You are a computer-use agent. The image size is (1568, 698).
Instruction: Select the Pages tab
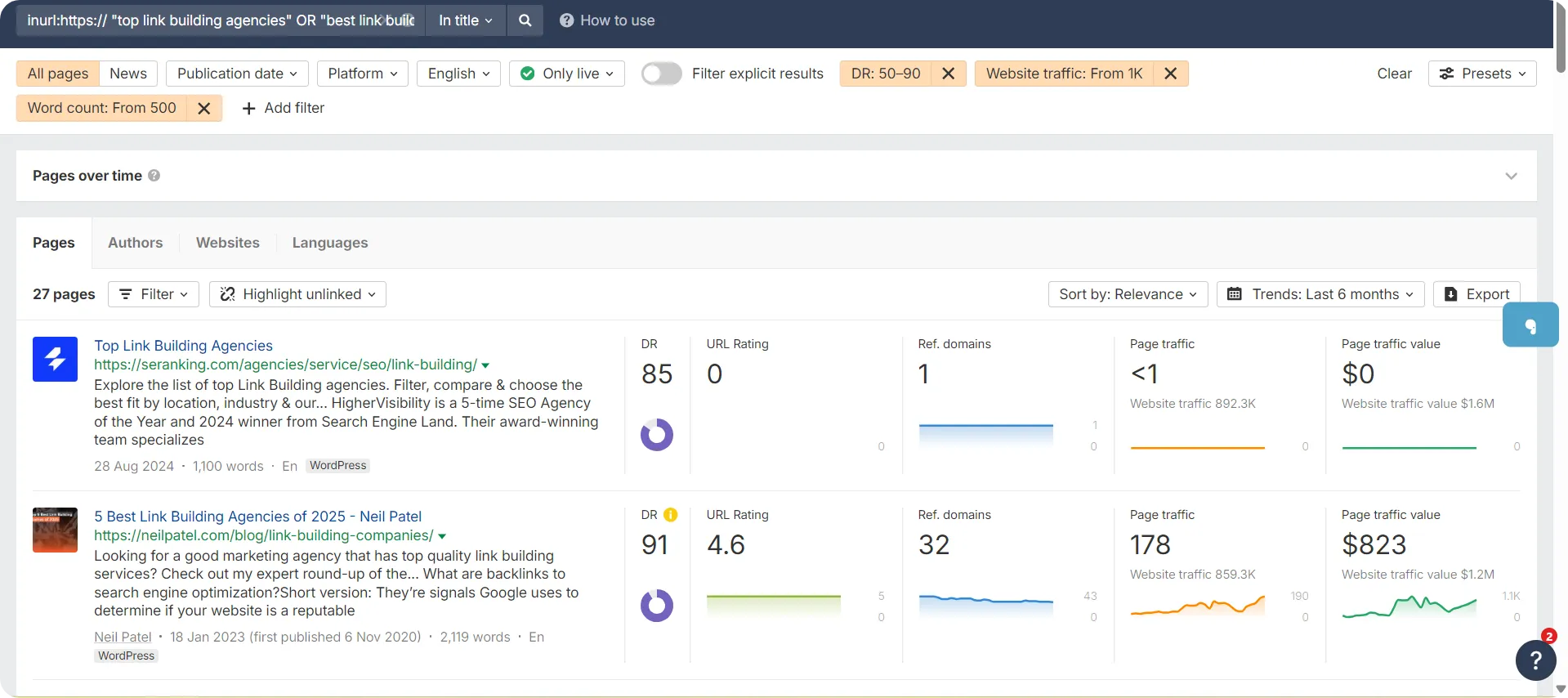click(x=54, y=243)
